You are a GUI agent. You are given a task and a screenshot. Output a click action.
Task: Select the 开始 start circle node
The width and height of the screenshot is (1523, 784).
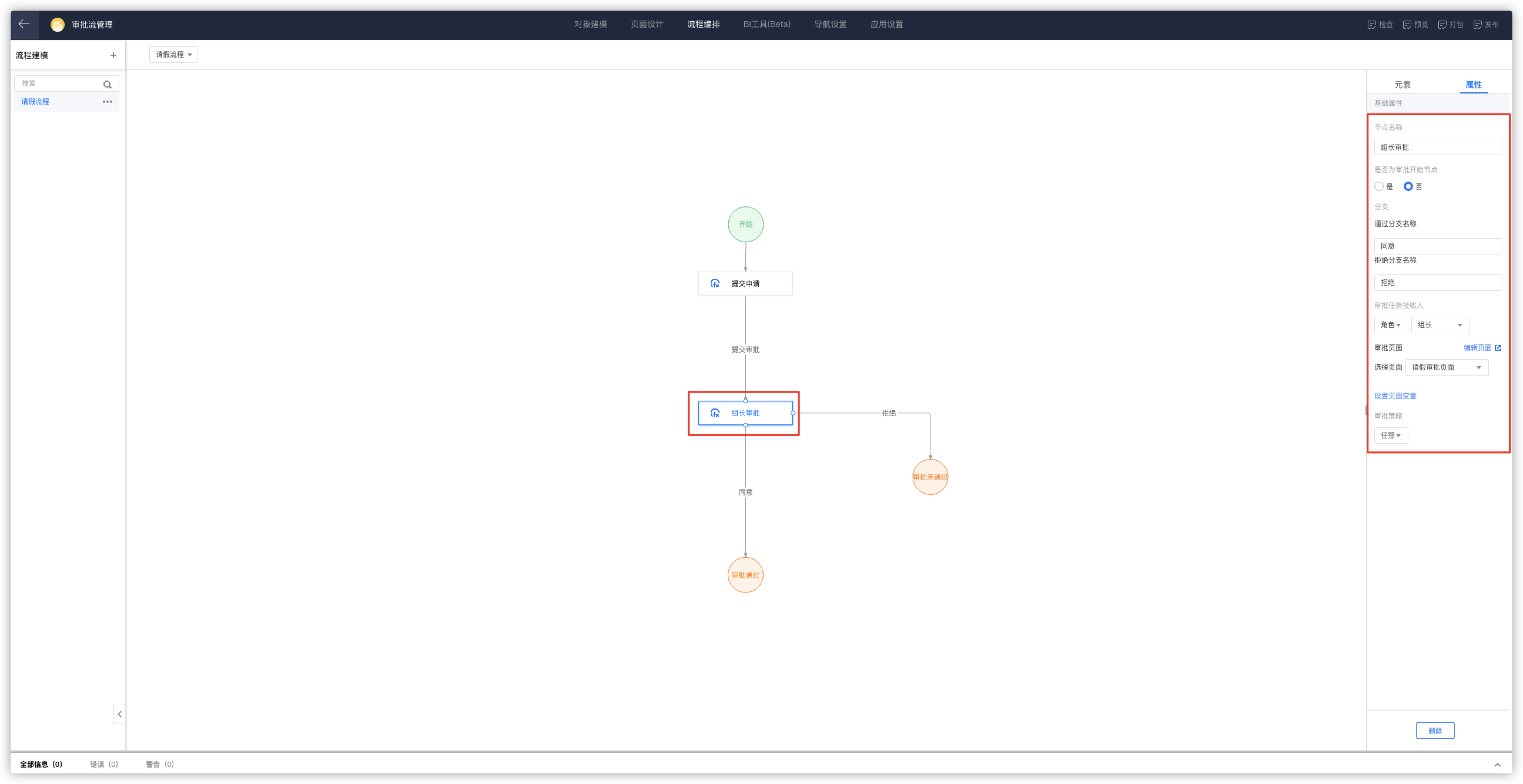745,224
